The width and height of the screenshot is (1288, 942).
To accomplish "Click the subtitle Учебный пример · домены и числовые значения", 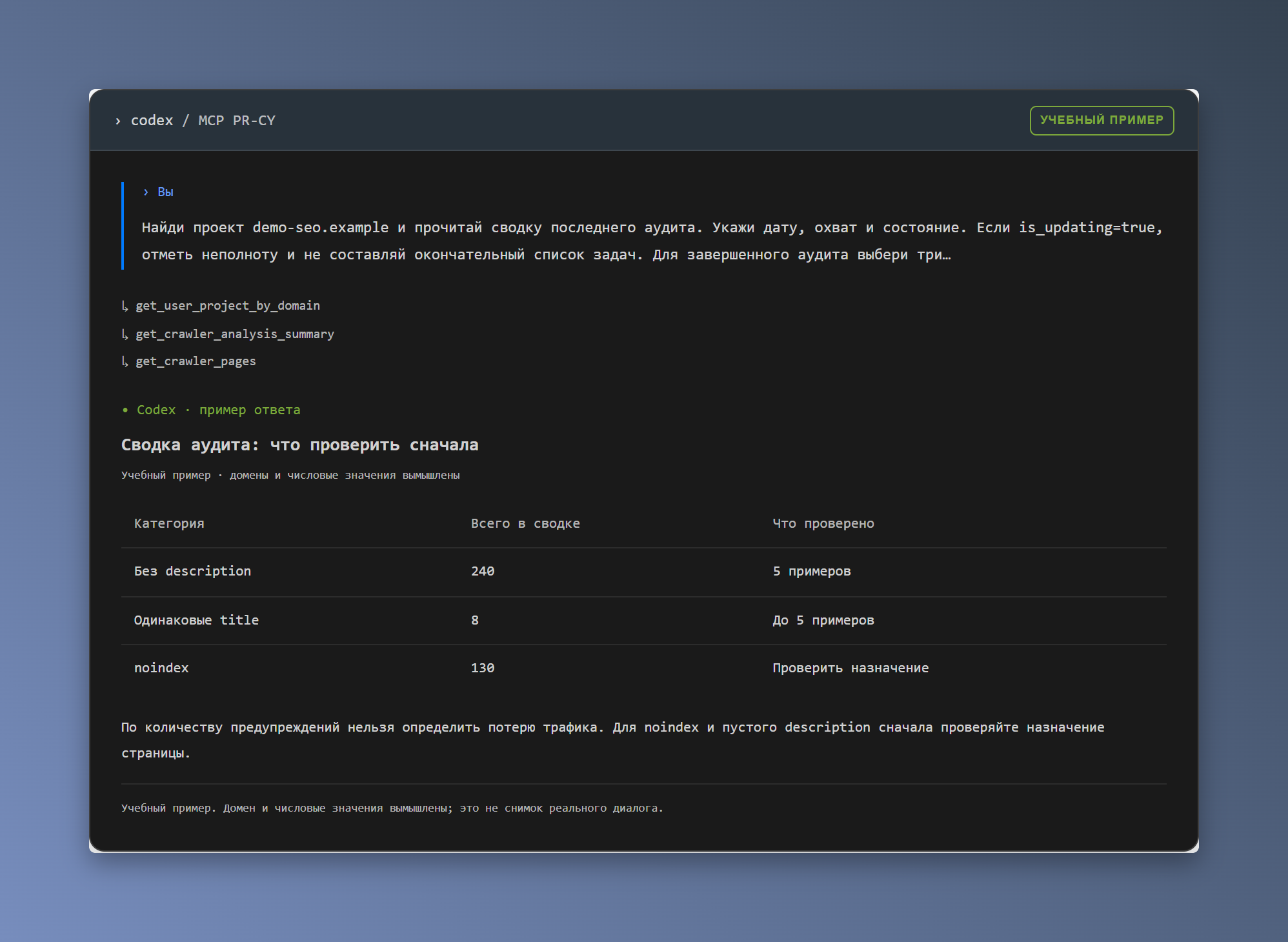I will 290,476.
